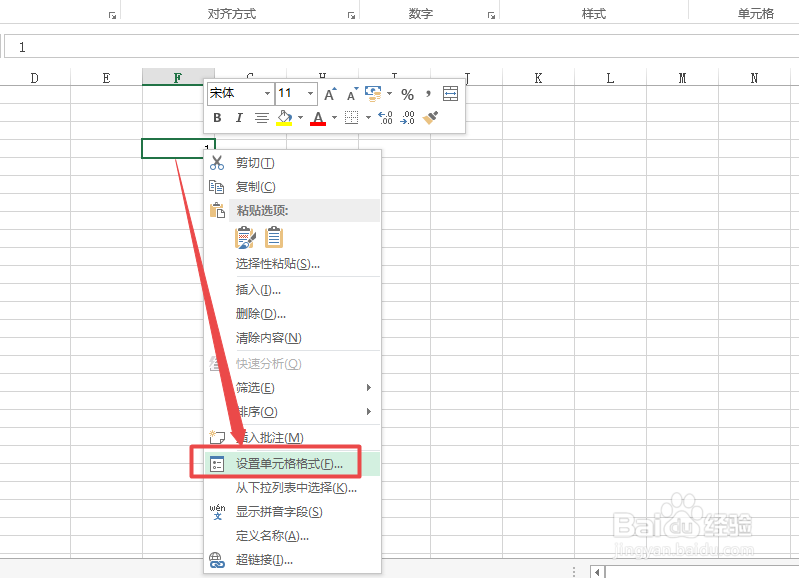The image size is (799, 578).
Task: Click the center align icon
Action: pyautogui.click(x=261, y=118)
